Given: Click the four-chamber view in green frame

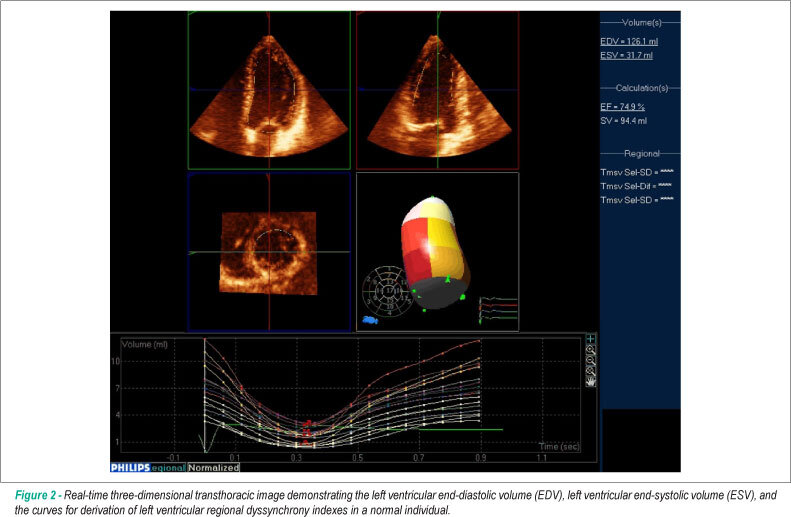Looking at the screenshot, I should pyautogui.click(x=269, y=91).
